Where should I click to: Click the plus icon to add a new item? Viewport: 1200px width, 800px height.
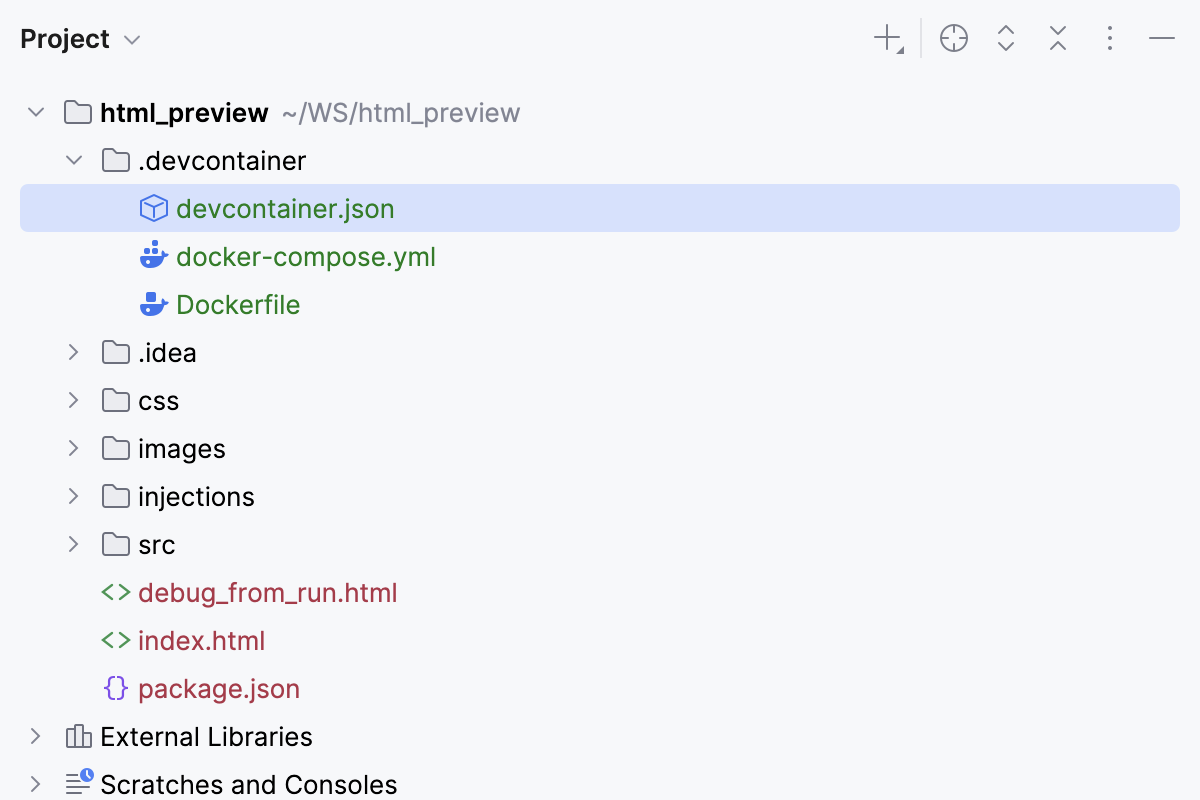886,38
